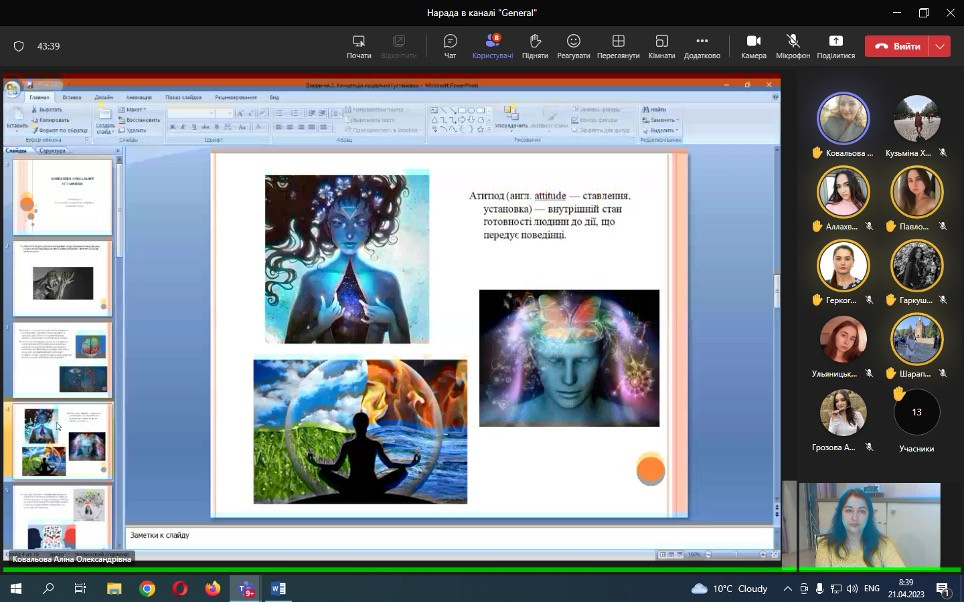The width and height of the screenshot is (964, 602).
Task: Select Ковальова participant video tile
Action: [843, 120]
